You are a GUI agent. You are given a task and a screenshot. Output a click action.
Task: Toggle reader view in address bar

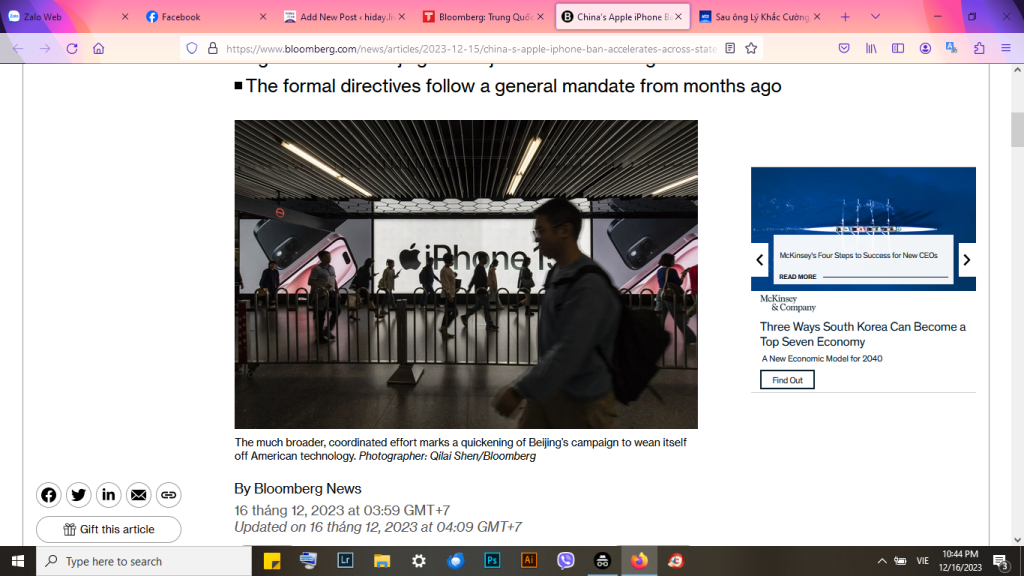click(x=730, y=48)
